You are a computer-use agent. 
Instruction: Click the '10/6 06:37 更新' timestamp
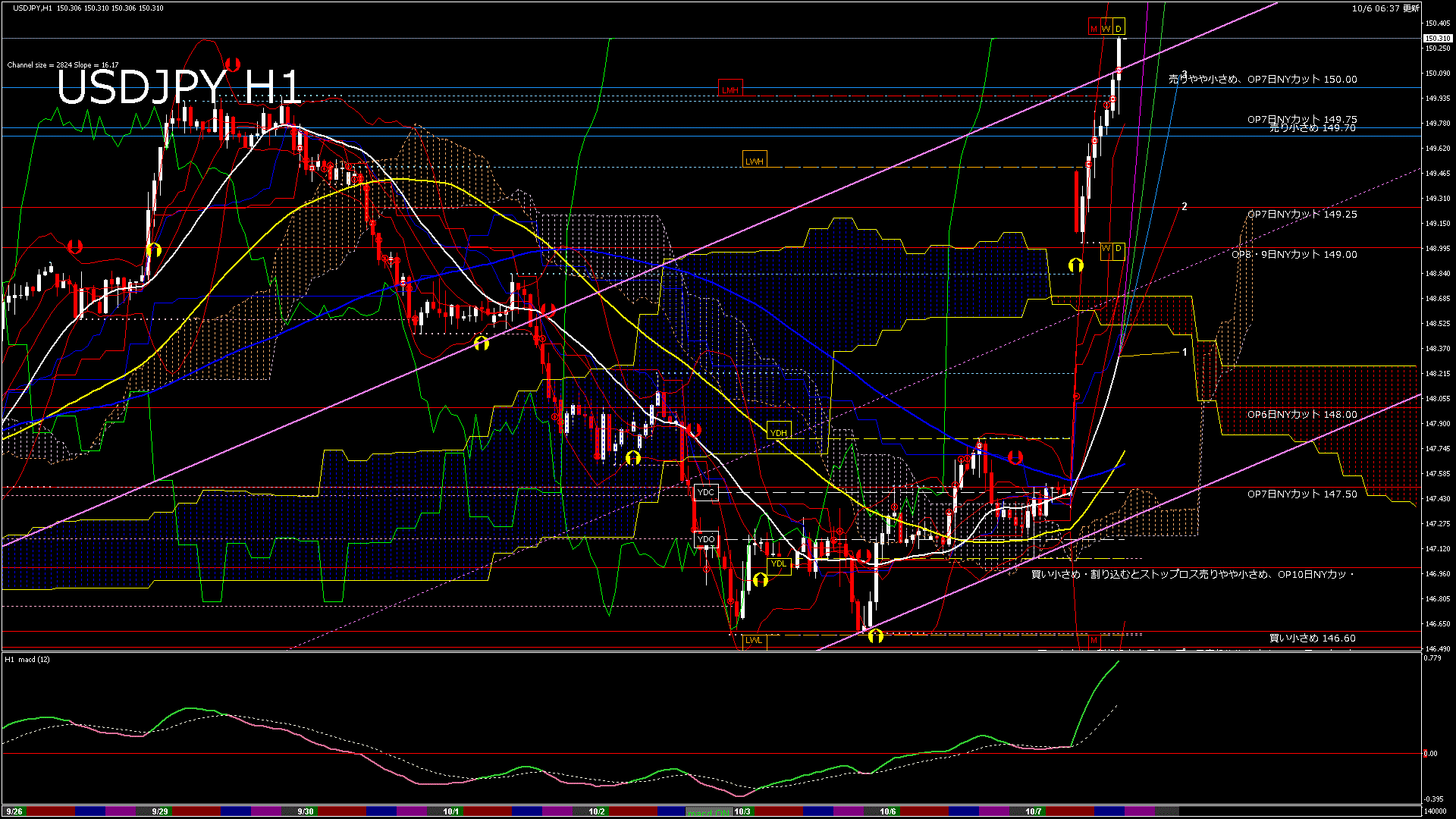click(1385, 8)
